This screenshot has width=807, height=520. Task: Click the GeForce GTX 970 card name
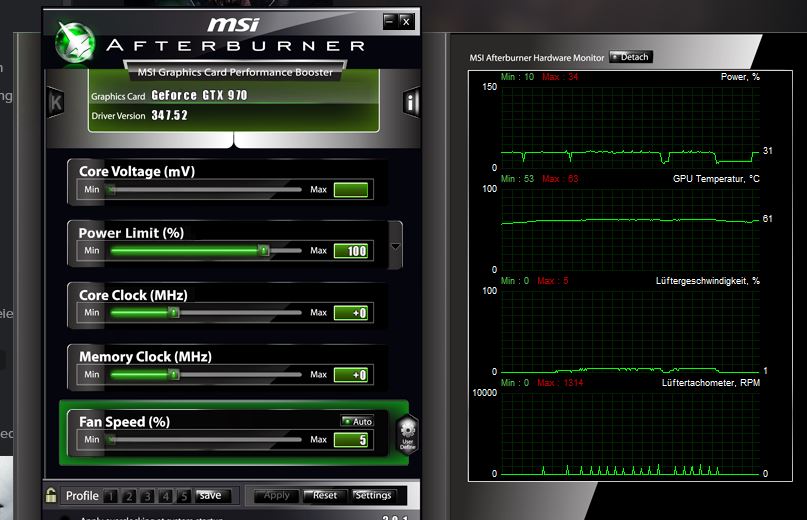tap(199, 95)
